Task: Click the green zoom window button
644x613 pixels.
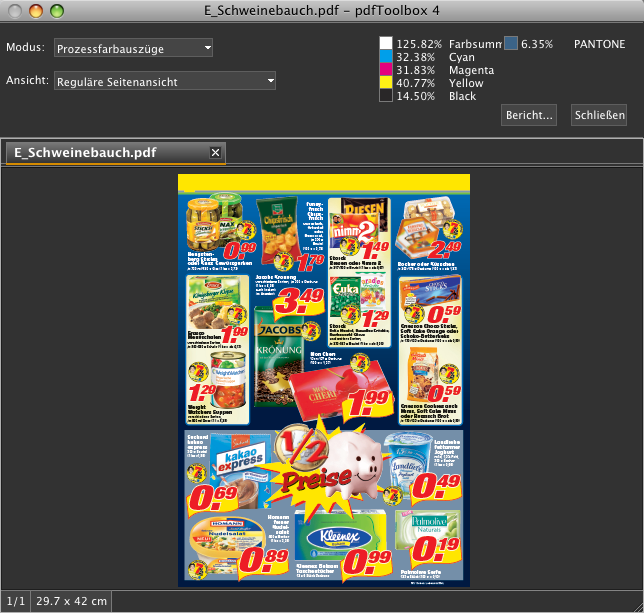Action: coord(56,10)
